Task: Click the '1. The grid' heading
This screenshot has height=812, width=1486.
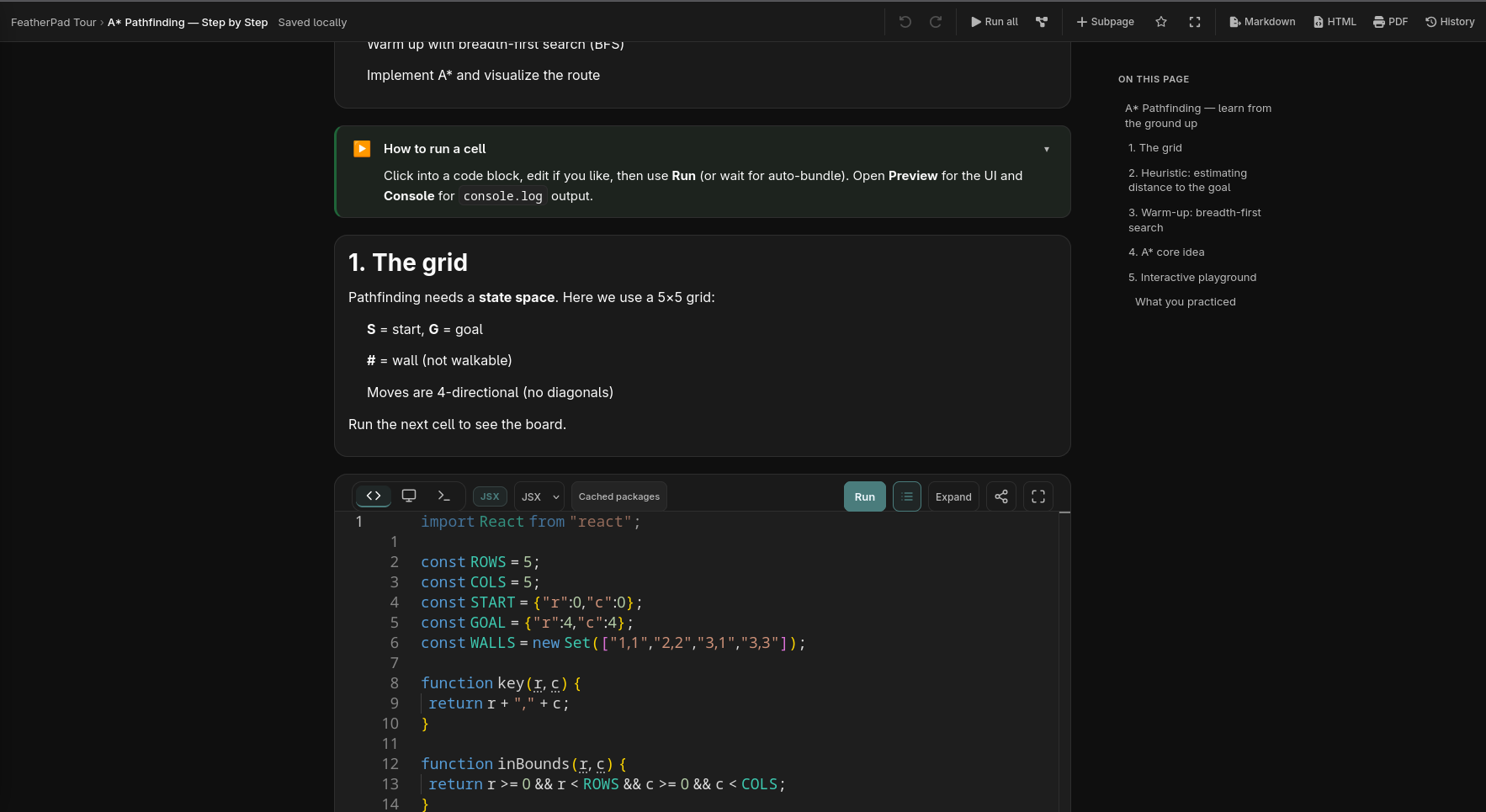Action: point(408,263)
